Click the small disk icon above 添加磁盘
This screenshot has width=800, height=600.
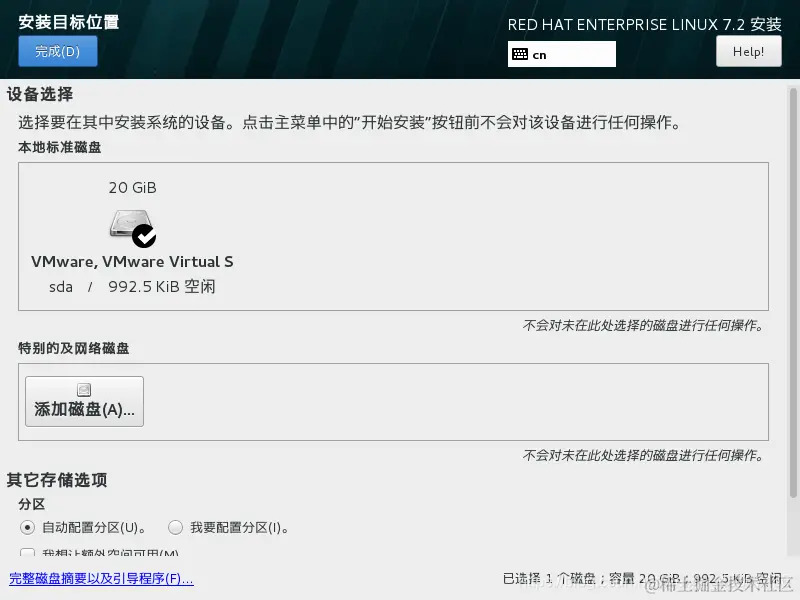tap(84, 390)
